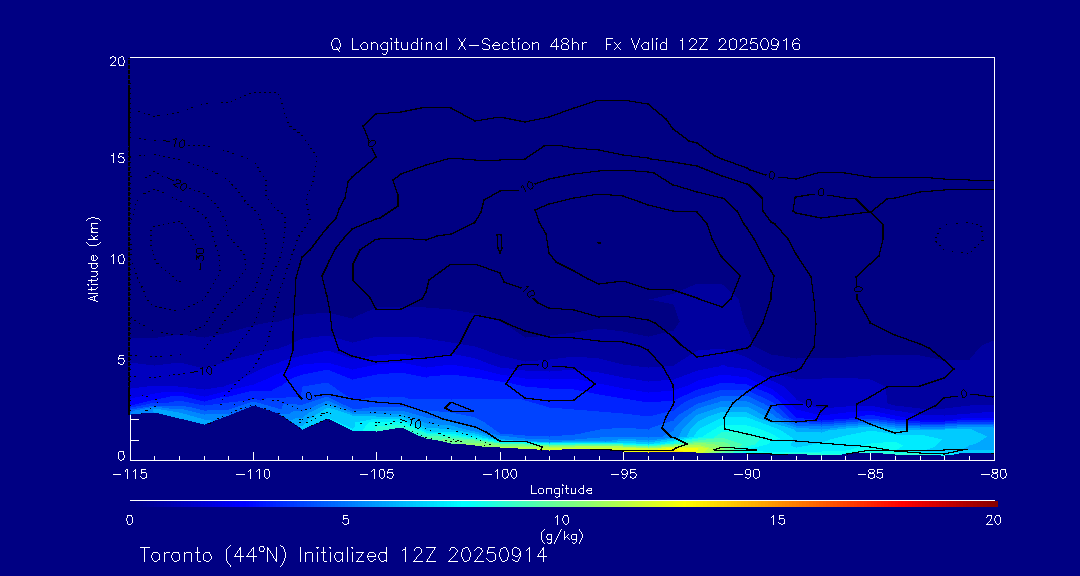
Task: Click 'Toronto (44°N) Initialized 12Z 20250914' caption
Action: (x=343, y=555)
